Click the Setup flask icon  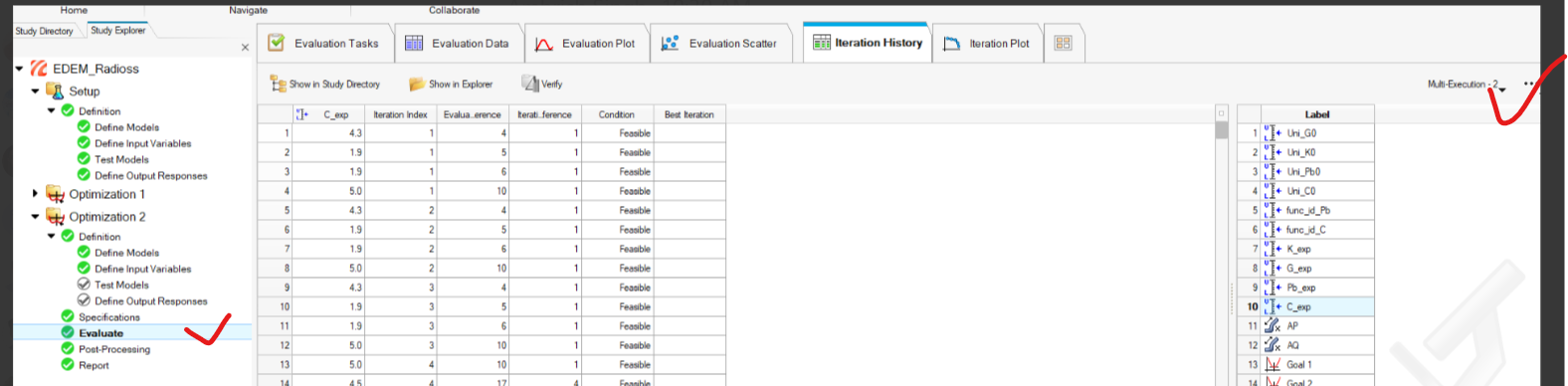click(x=55, y=91)
